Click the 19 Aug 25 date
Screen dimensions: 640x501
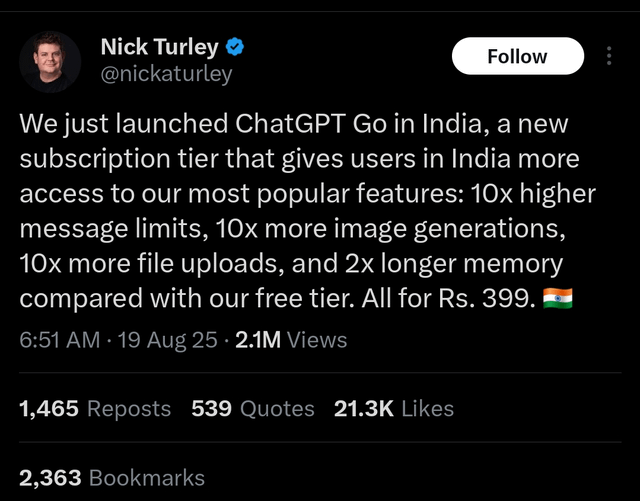pyautogui.click(x=167, y=340)
